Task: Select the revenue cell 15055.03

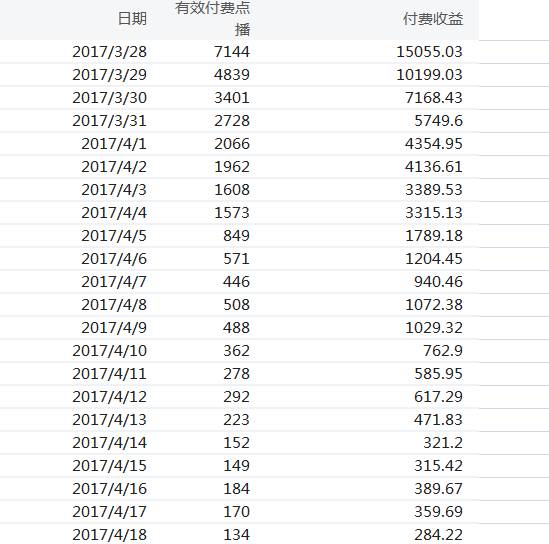Action: [x=429, y=52]
